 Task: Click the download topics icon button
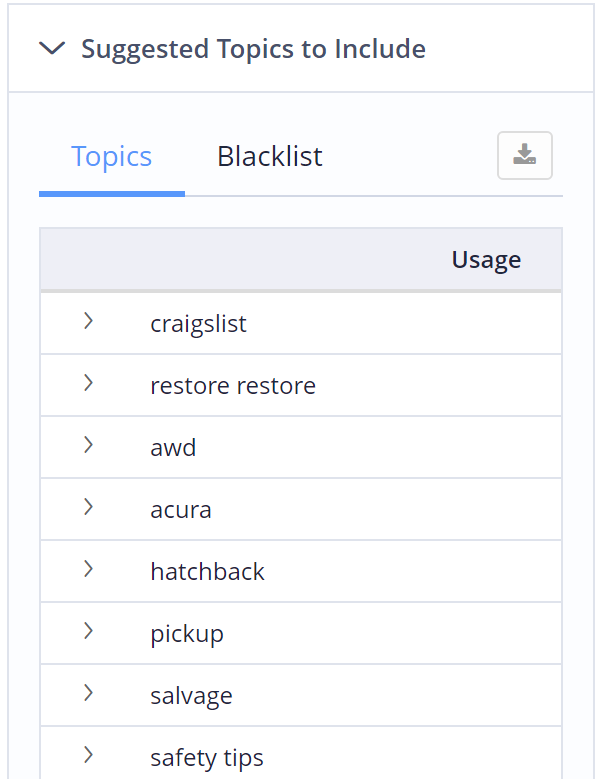[x=525, y=156]
